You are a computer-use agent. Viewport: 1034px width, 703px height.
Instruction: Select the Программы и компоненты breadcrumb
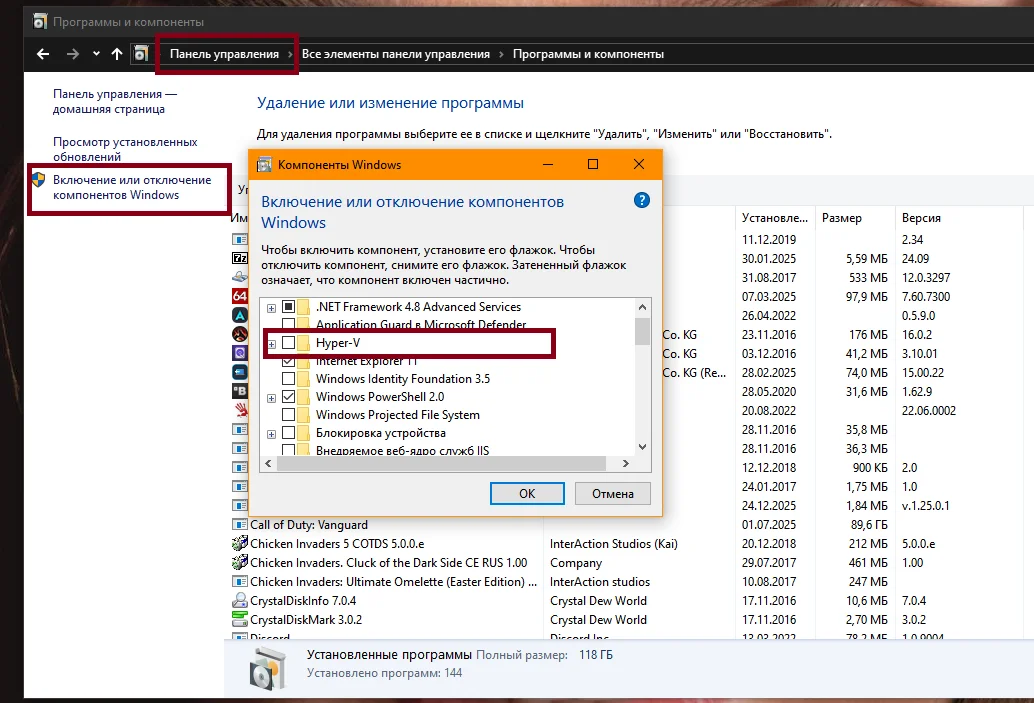588,54
